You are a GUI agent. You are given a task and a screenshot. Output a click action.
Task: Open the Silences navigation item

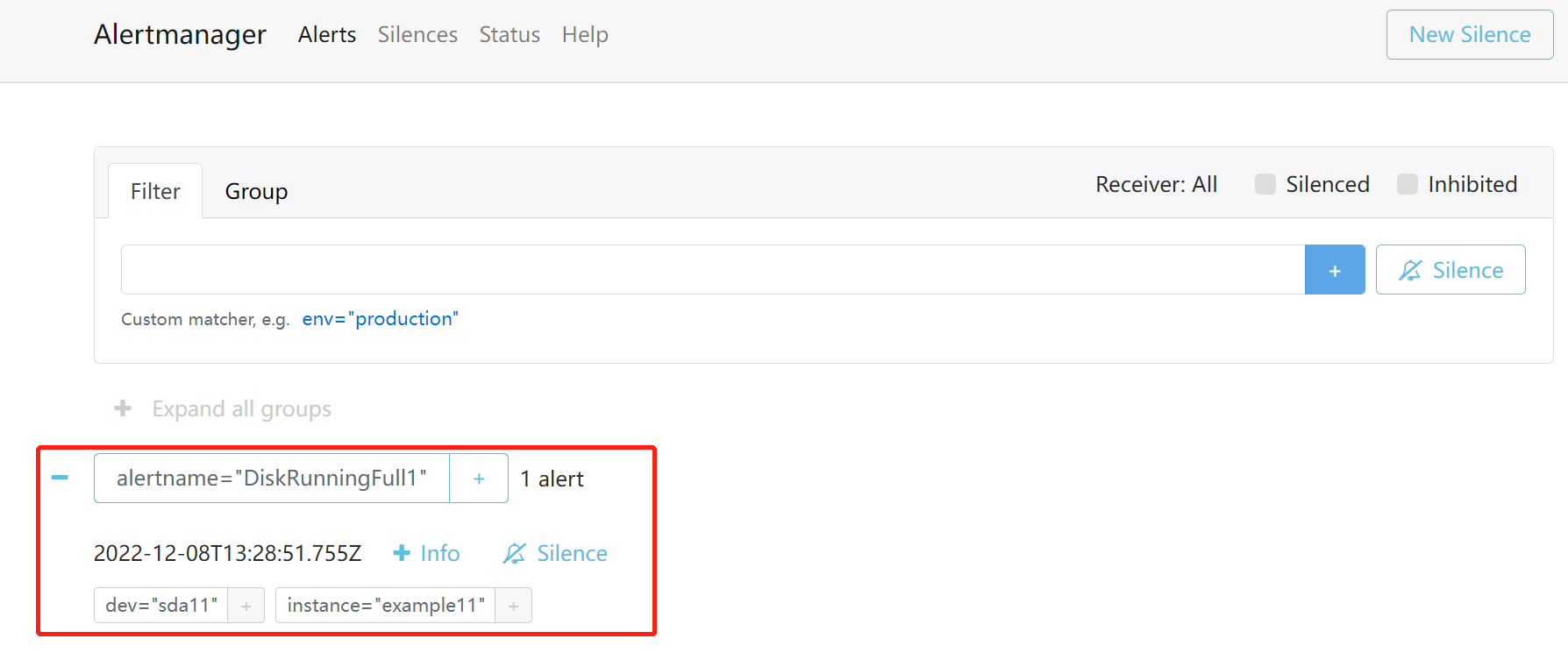(x=417, y=34)
